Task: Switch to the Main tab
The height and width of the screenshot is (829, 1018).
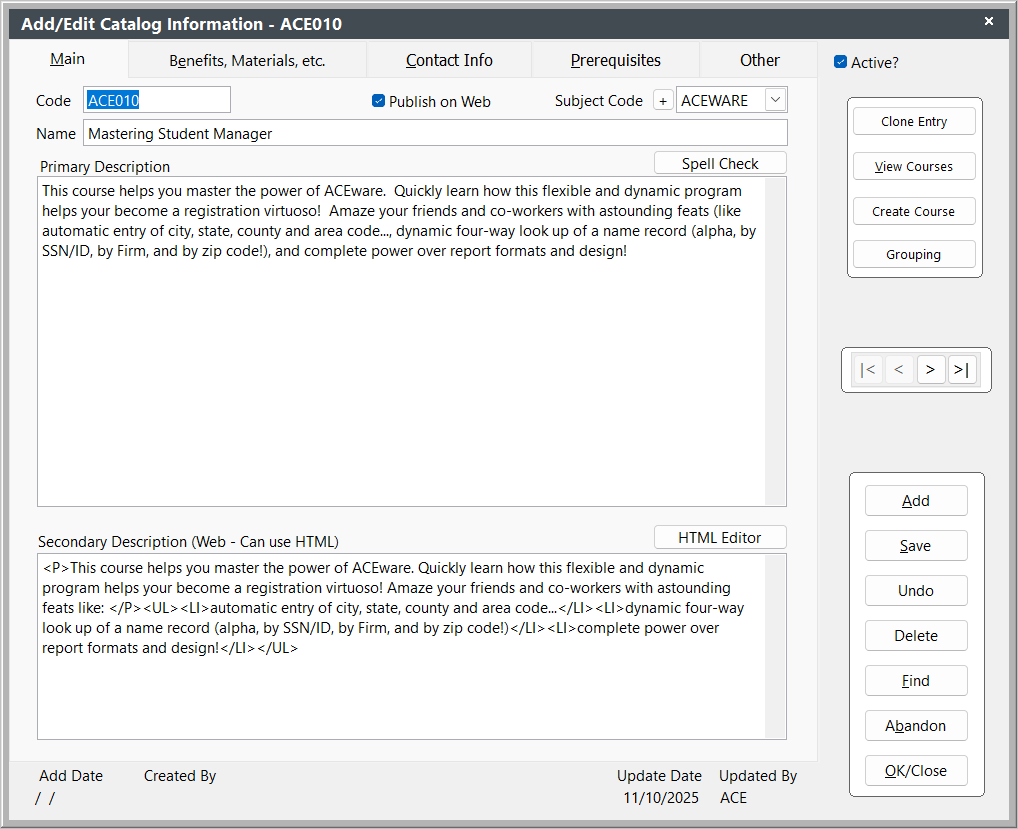Action: pyautogui.click(x=68, y=59)
